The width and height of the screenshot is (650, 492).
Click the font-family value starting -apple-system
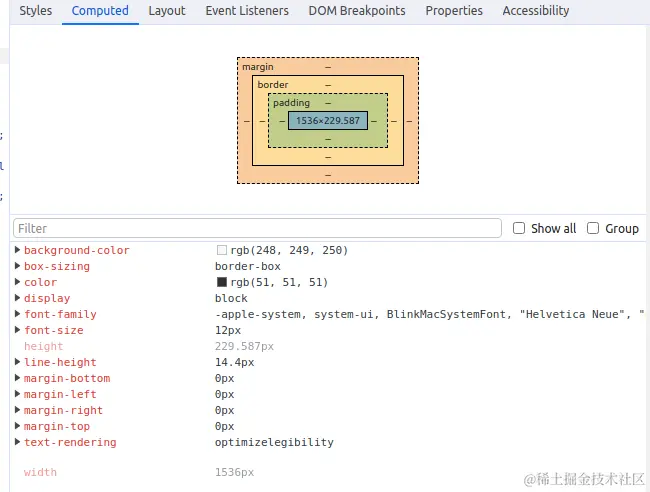[429, 314]
